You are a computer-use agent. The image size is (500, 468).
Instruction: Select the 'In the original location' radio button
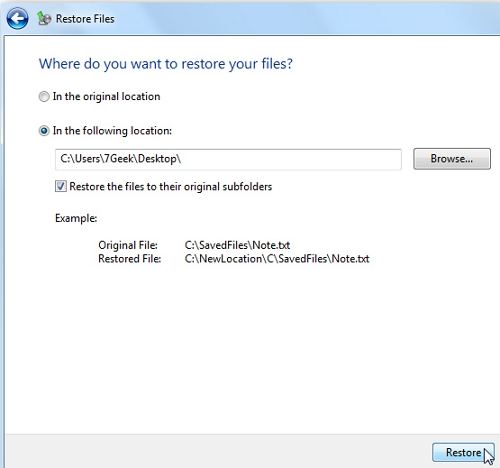(x=44, y=97)
